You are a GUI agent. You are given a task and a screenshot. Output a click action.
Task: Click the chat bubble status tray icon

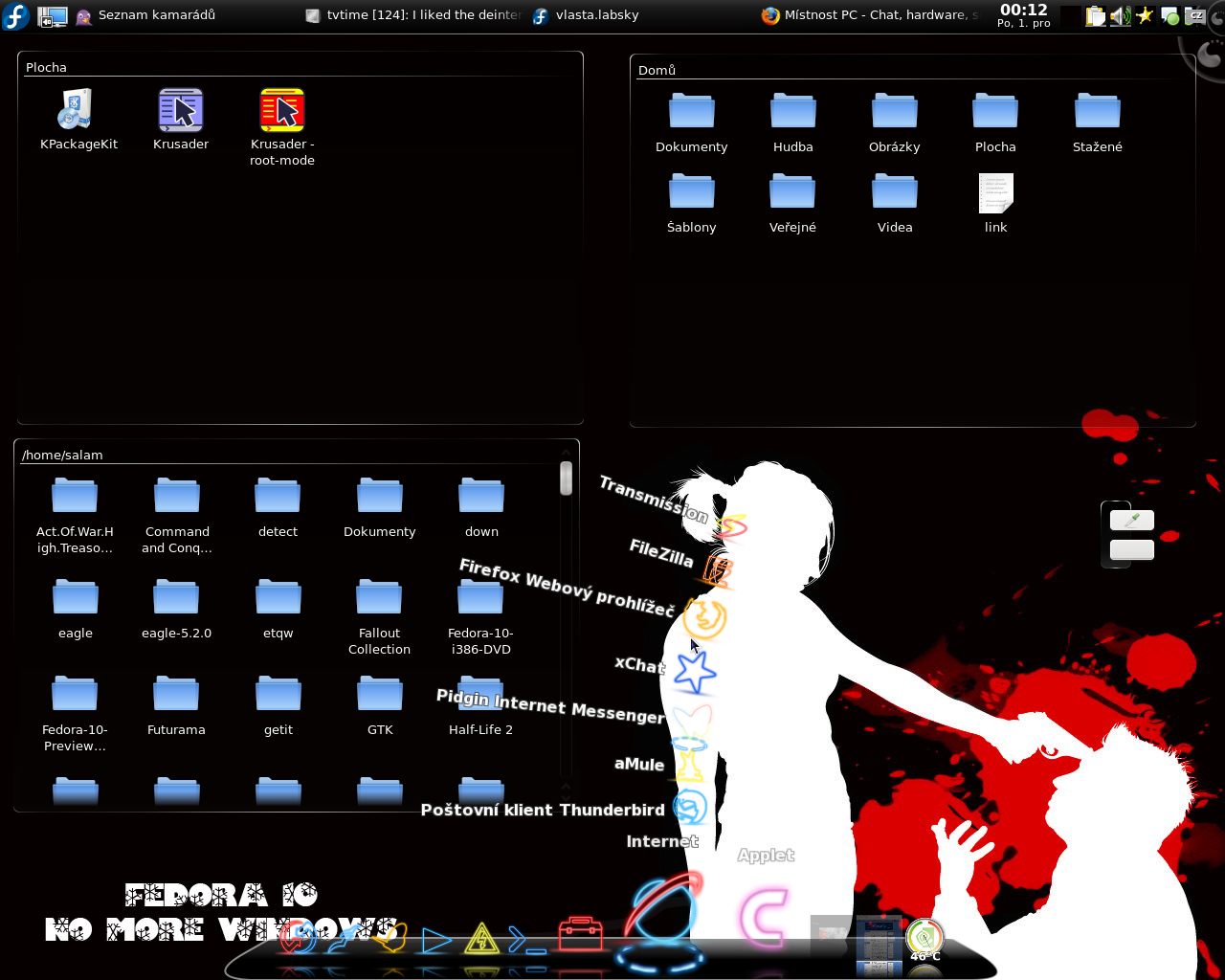click(1169, 16)
